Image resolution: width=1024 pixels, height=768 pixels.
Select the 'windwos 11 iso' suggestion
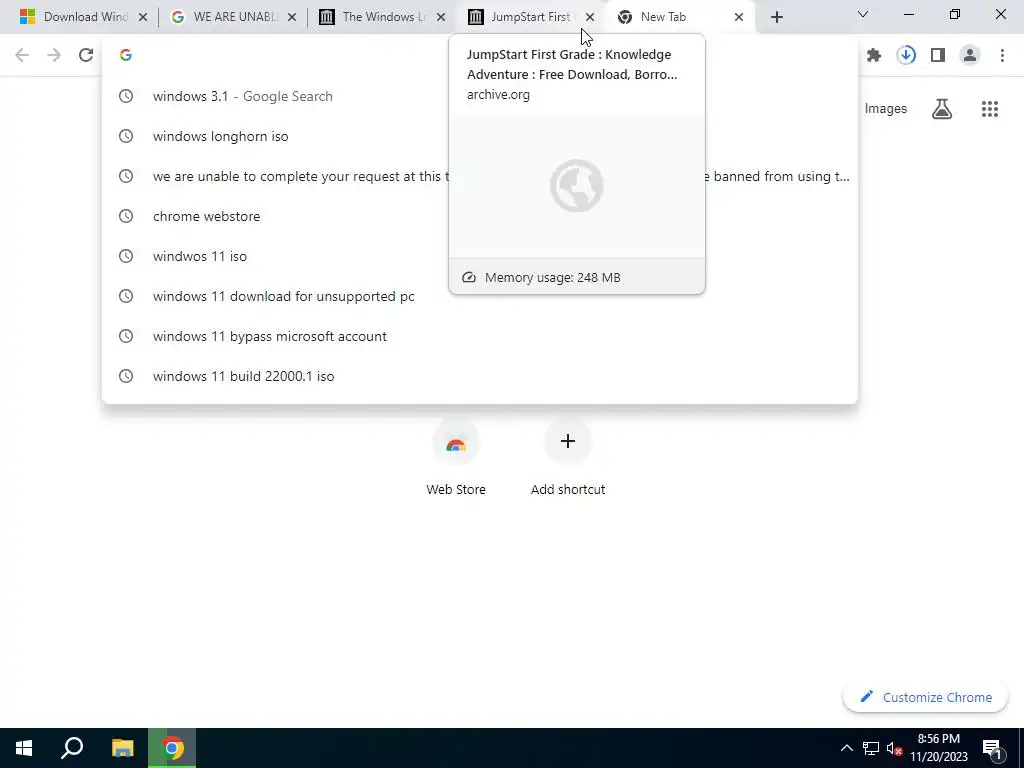[x=480, y=256]
